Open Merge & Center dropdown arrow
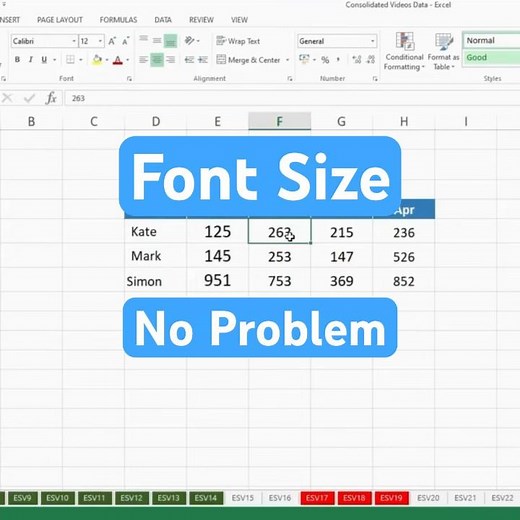Viewport: 520px width, 520px height. (287, 60)
